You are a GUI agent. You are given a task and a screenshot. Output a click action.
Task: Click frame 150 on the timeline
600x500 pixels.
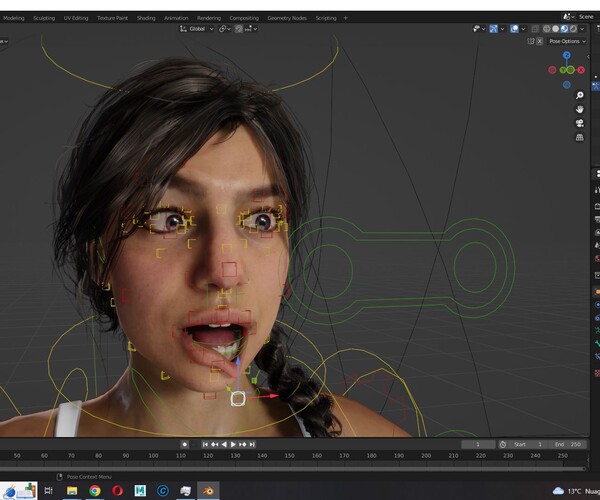[290, 456]
